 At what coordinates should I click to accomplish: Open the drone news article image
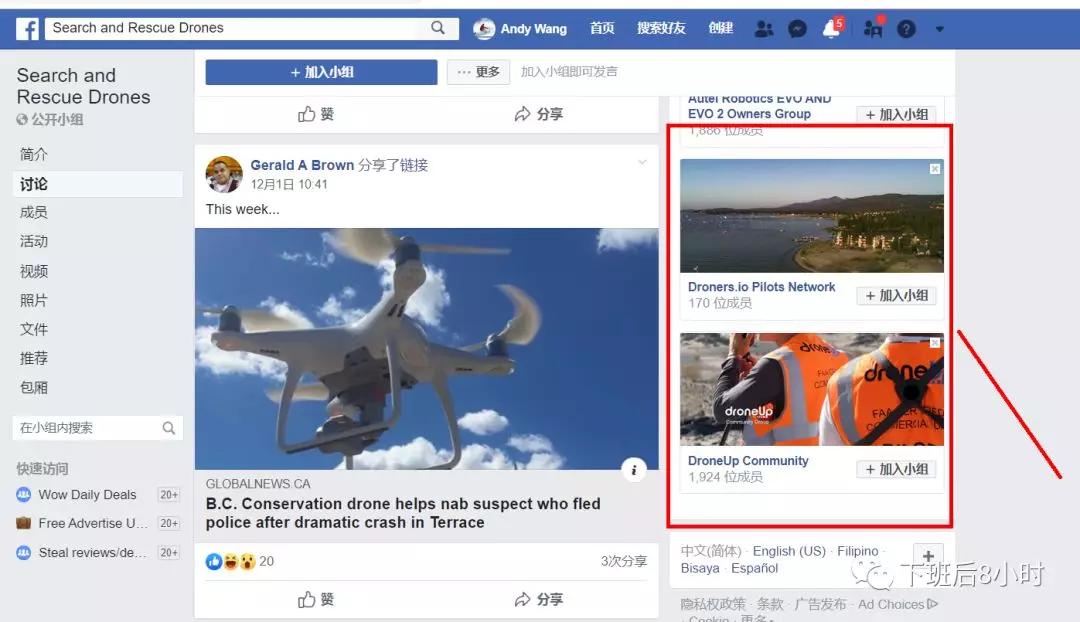[426, 349]
